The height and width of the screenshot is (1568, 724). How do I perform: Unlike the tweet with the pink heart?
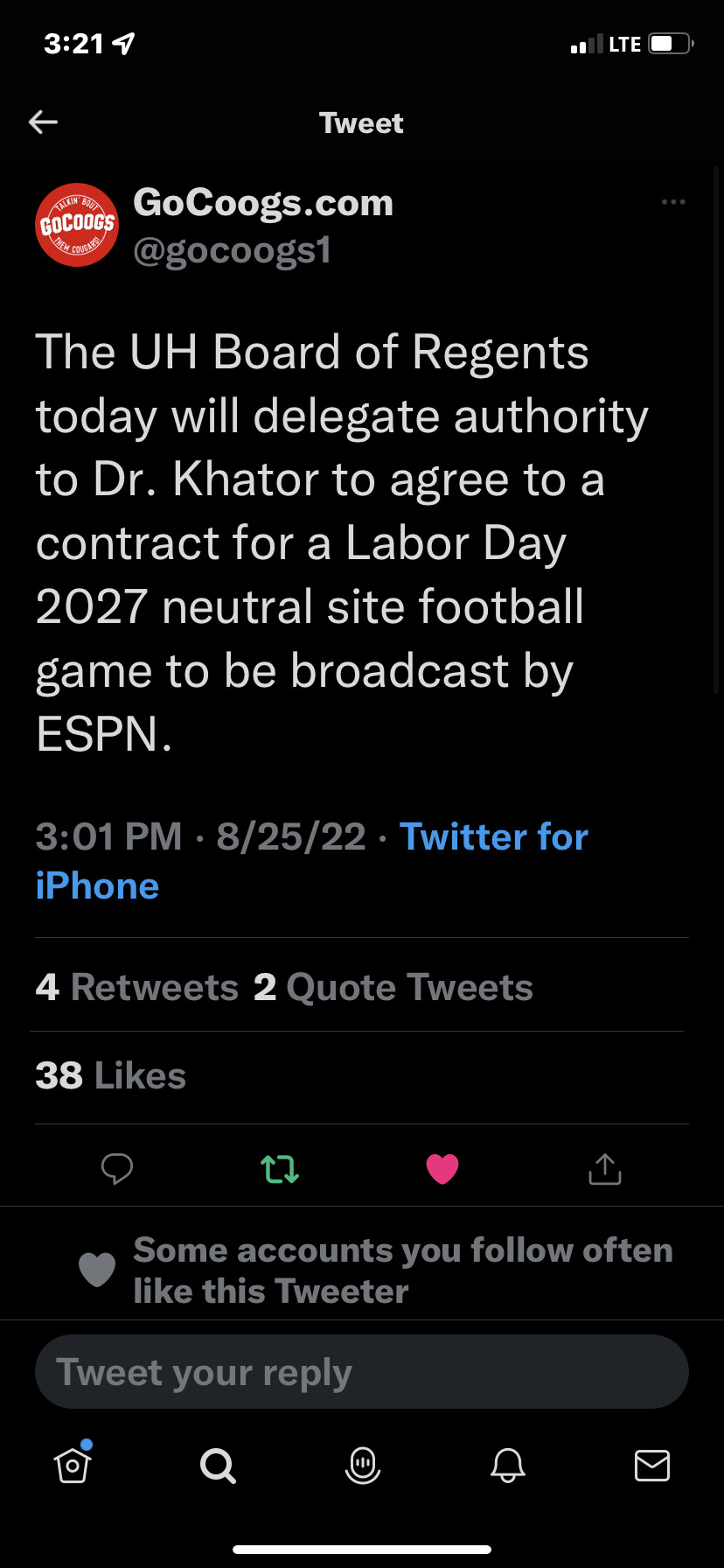pyautogui.click(x=442, y=1169)
